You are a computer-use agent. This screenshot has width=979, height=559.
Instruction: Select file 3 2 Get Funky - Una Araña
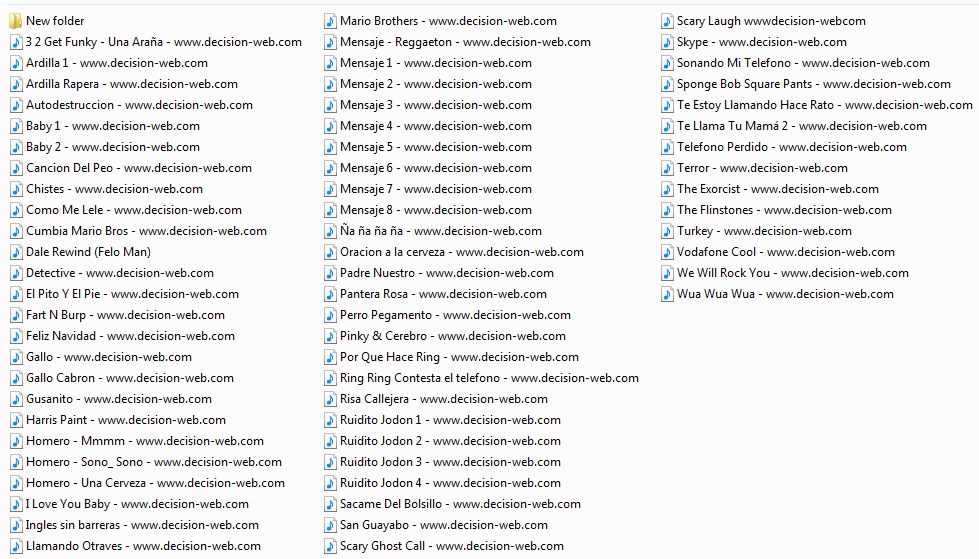pyautogui.click(x=164, y=42)
